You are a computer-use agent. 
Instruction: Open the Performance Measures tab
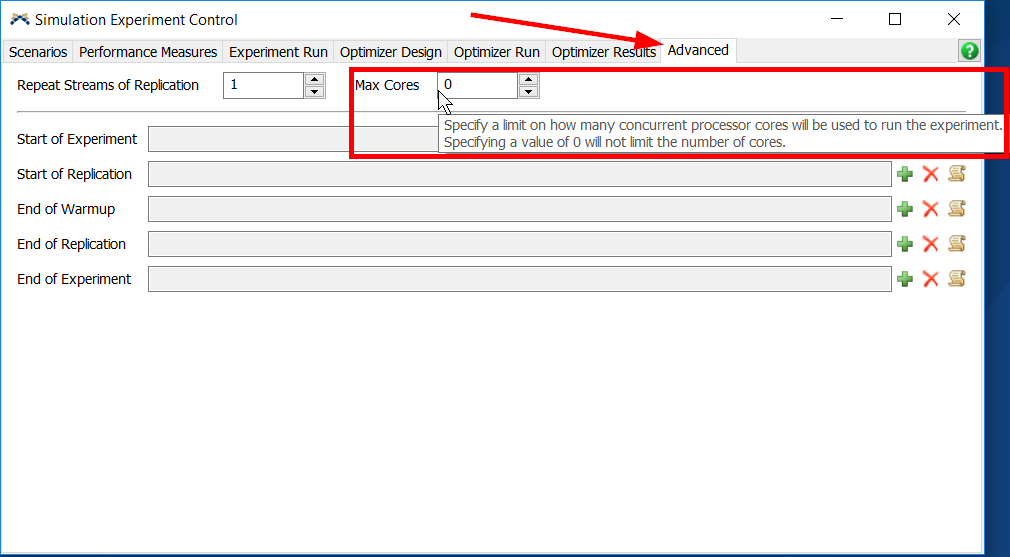[148, 52]
